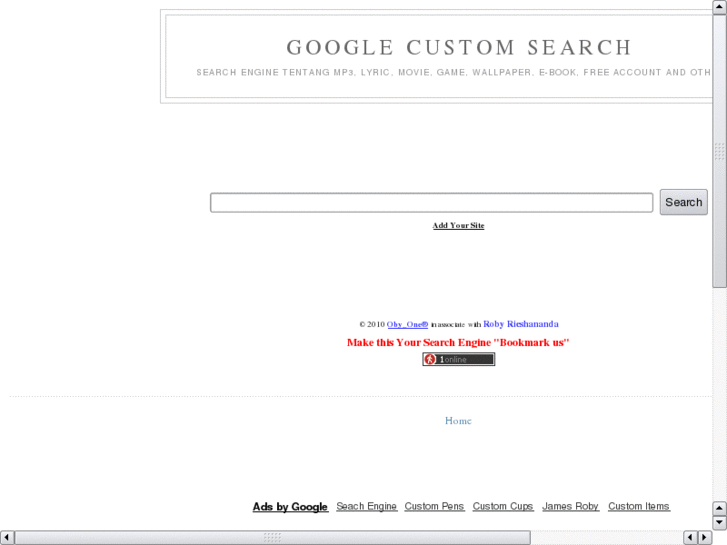Image resolution: width=727 pixels, height=545 pixels.
Task: Click the horizontal scrollbar thumb
Action: [273, 538]
